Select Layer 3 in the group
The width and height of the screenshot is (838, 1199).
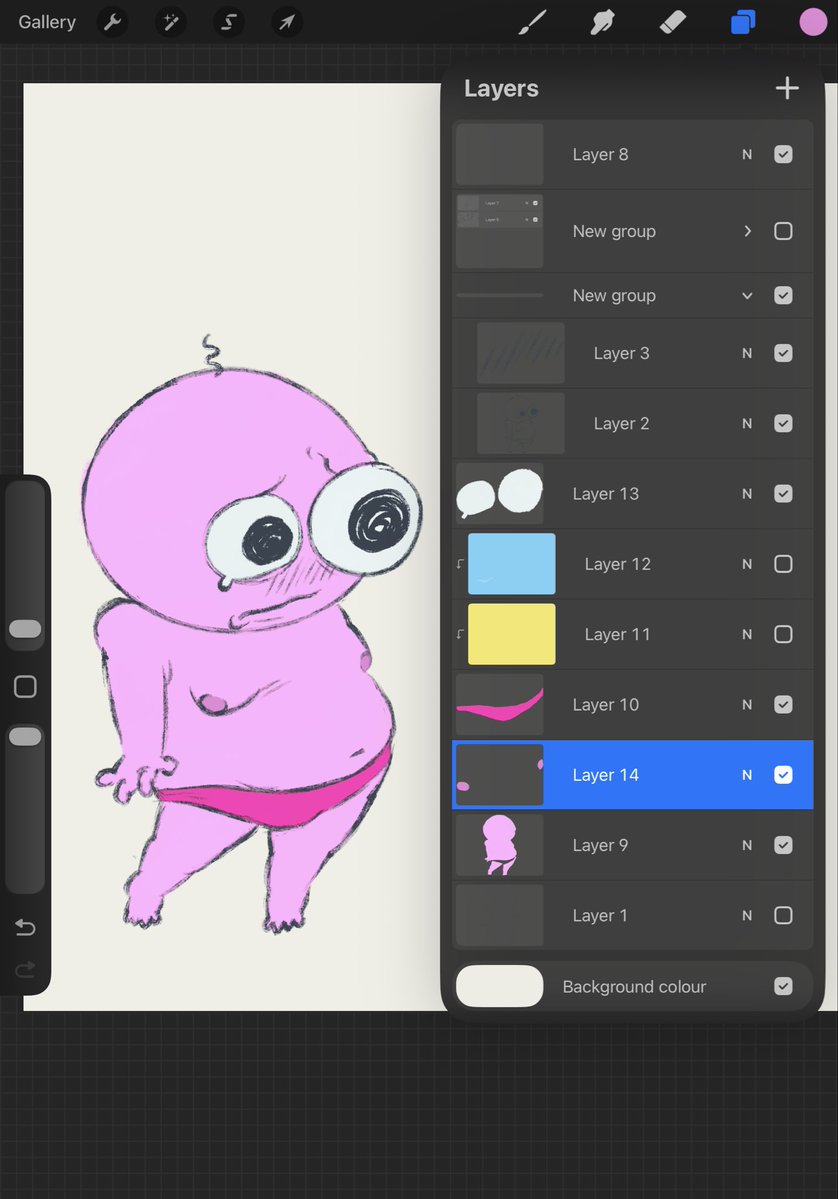pos(632,353)
